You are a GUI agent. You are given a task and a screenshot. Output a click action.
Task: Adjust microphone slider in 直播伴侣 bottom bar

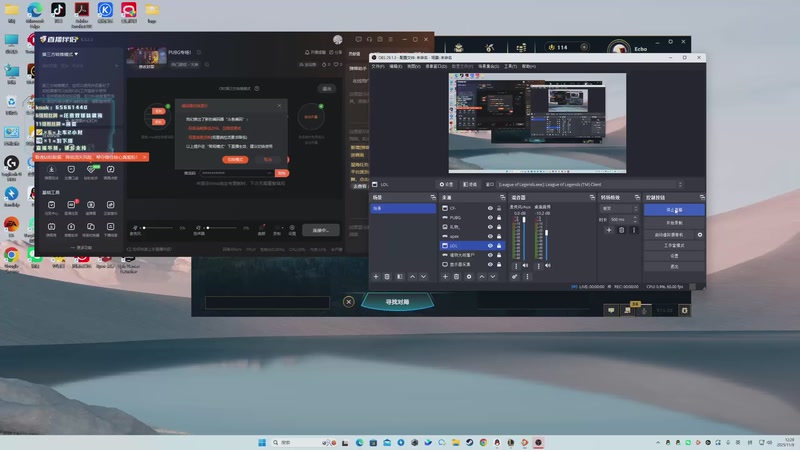[x=157, y=228]
